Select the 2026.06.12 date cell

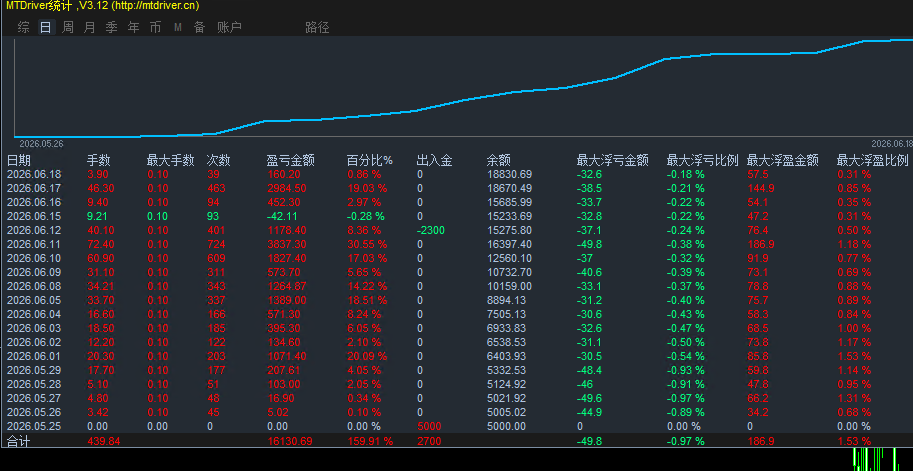coord(34,231)
